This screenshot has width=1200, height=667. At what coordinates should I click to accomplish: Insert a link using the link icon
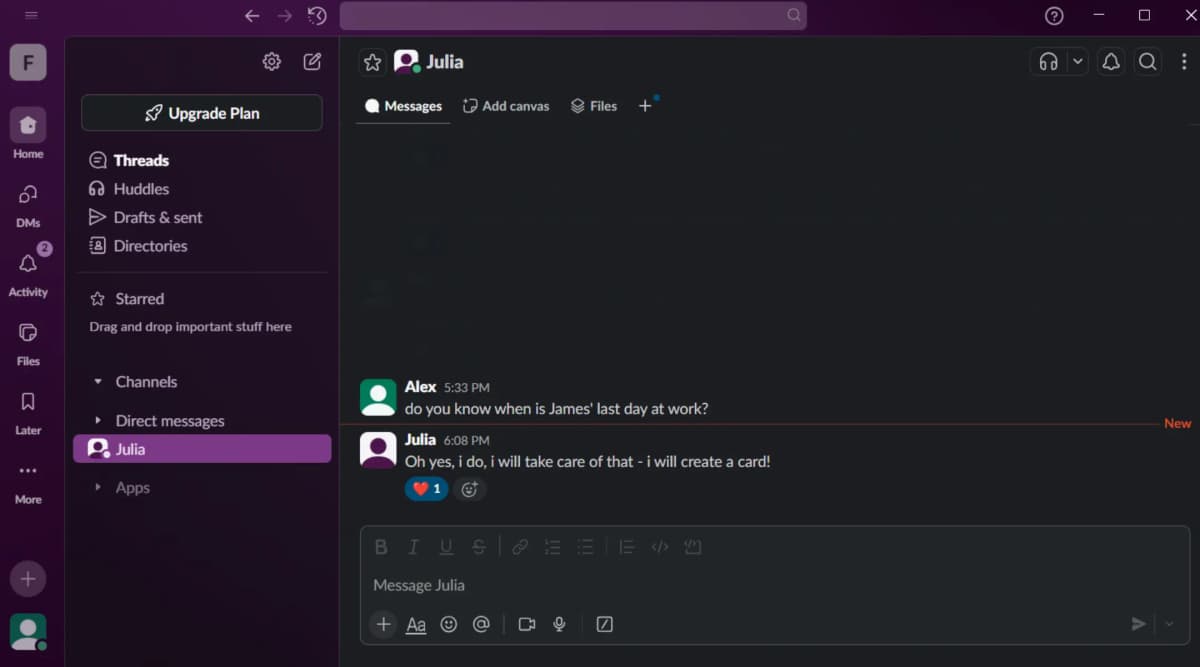click(x=520, y=547)
